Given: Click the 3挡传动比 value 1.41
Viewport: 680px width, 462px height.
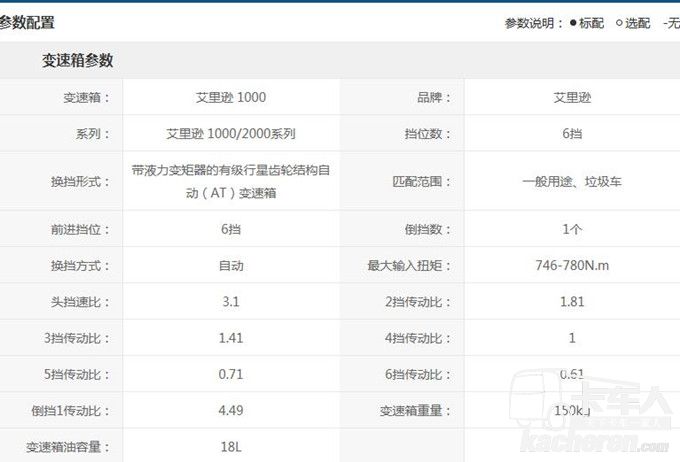Looking at the screenshot, I should click(x=231, y=338).
